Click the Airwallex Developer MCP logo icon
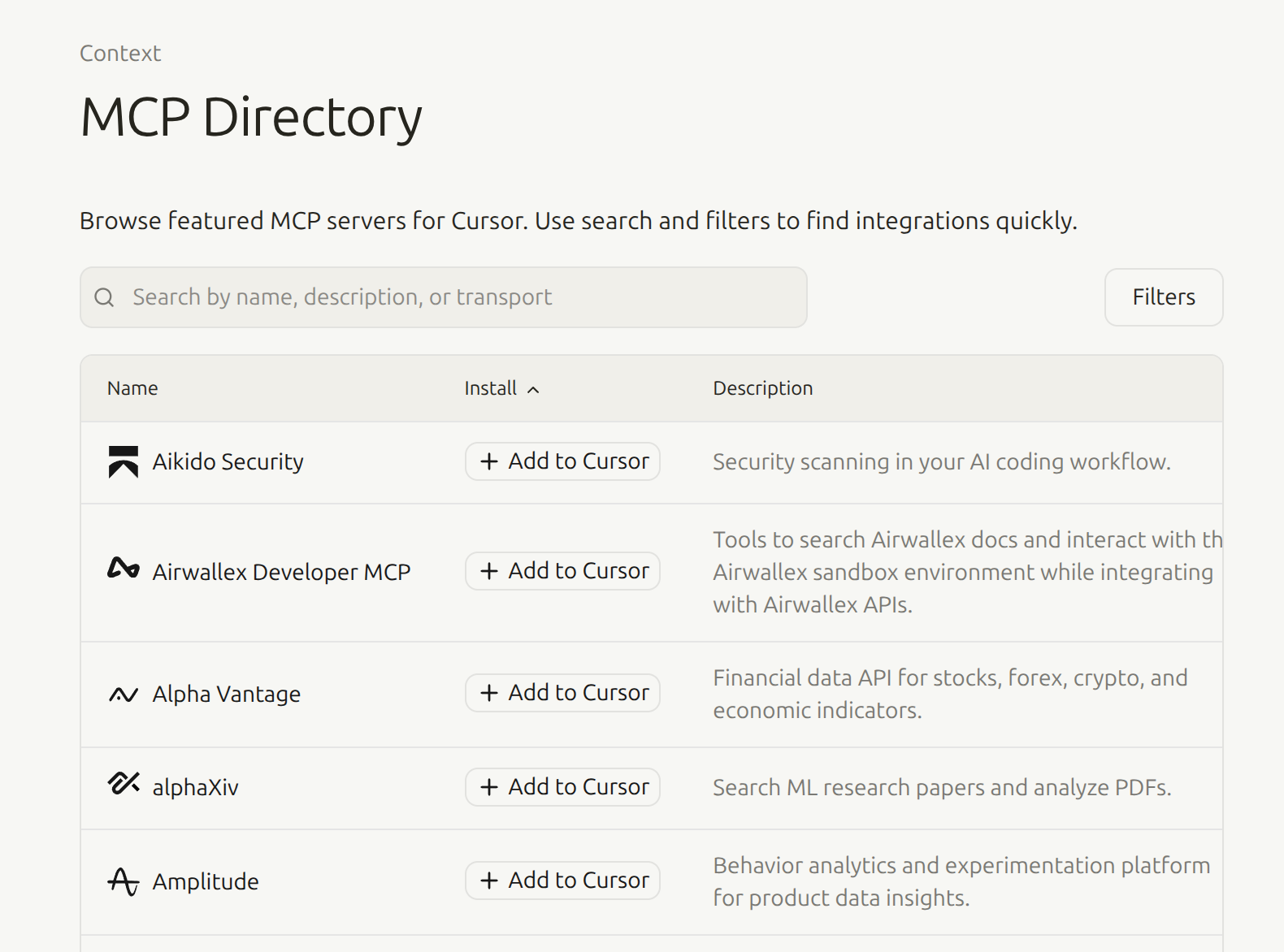 click(124, 569)
